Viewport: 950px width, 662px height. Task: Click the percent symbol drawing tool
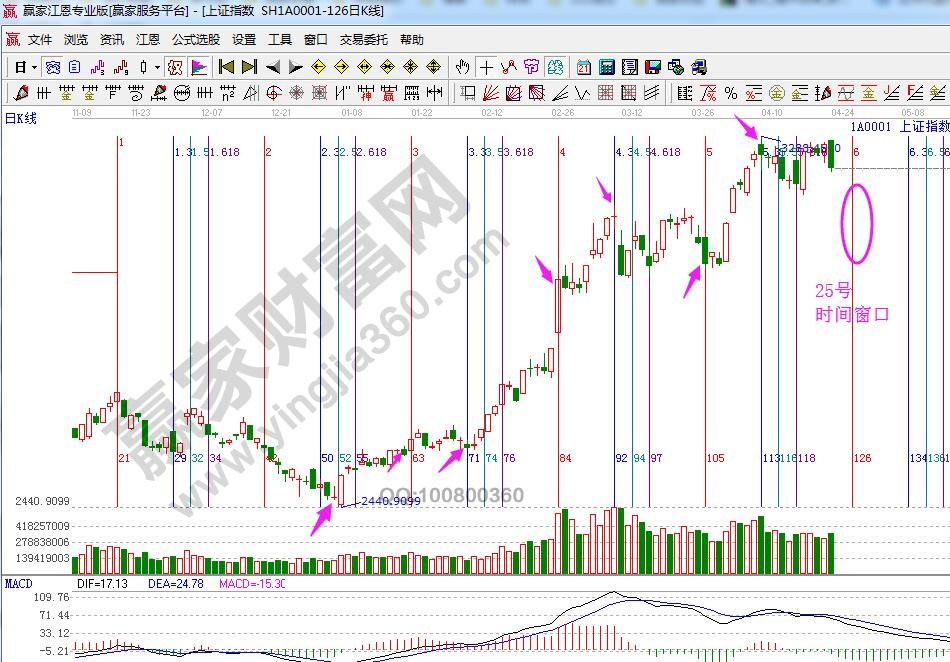pos(731,93)
